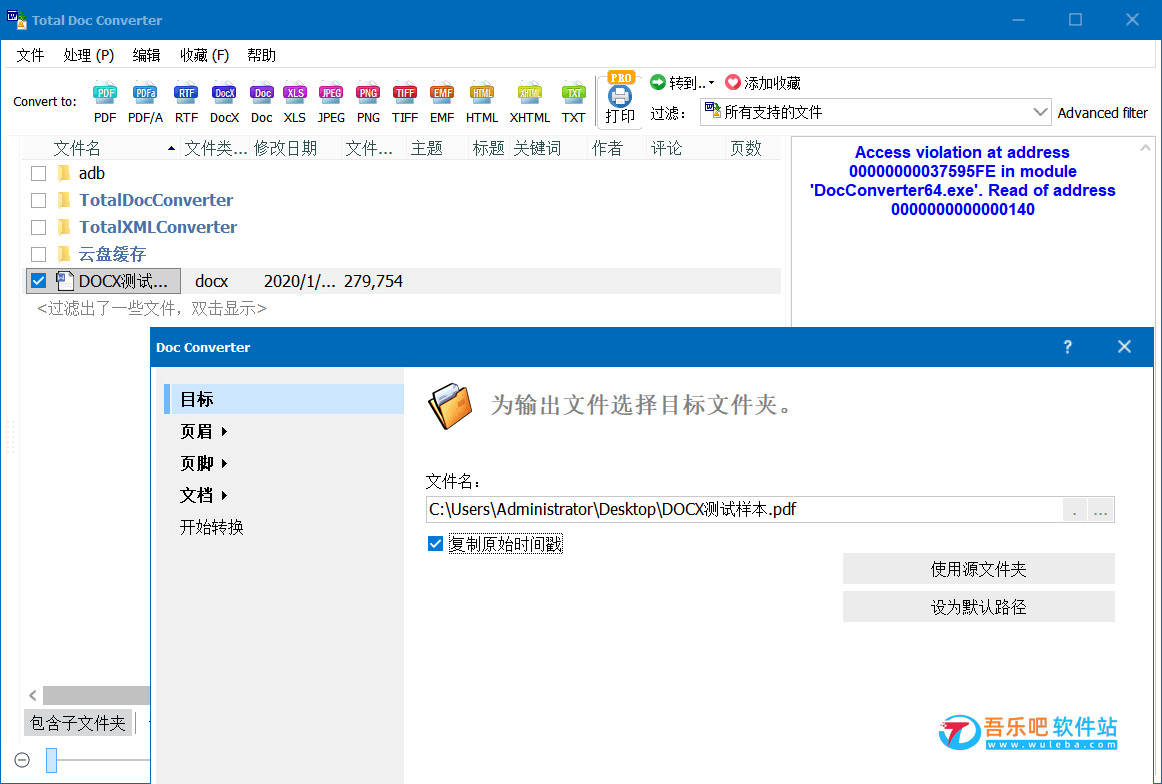Toggle the 复制原始时间戳 checkbox
The image size is (1162, 784).
(x=435, y=544)
